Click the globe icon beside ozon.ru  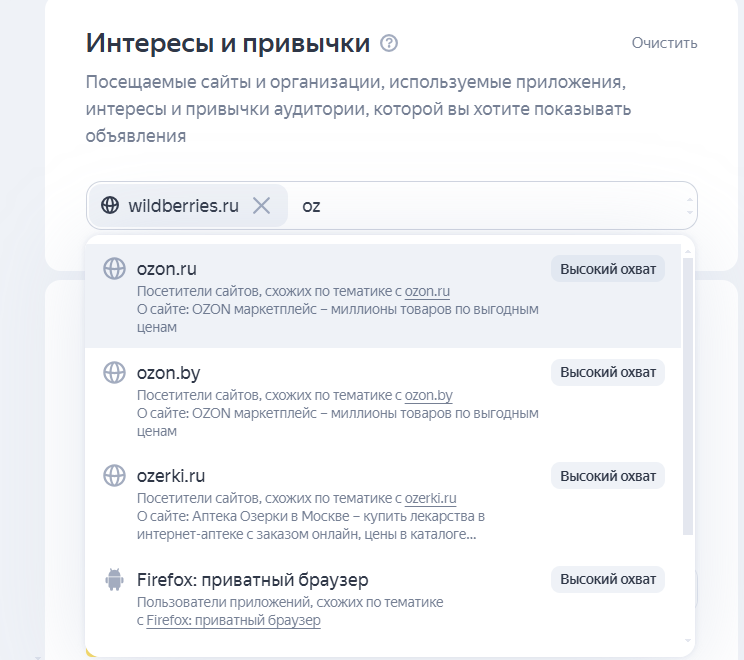(115, 269)
